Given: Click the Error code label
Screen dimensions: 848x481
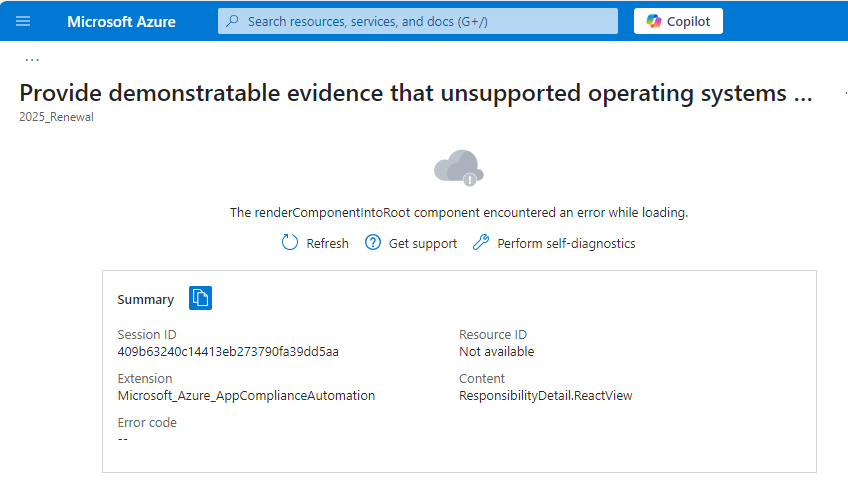Looking at the screenshot, I should click(147, 423).
